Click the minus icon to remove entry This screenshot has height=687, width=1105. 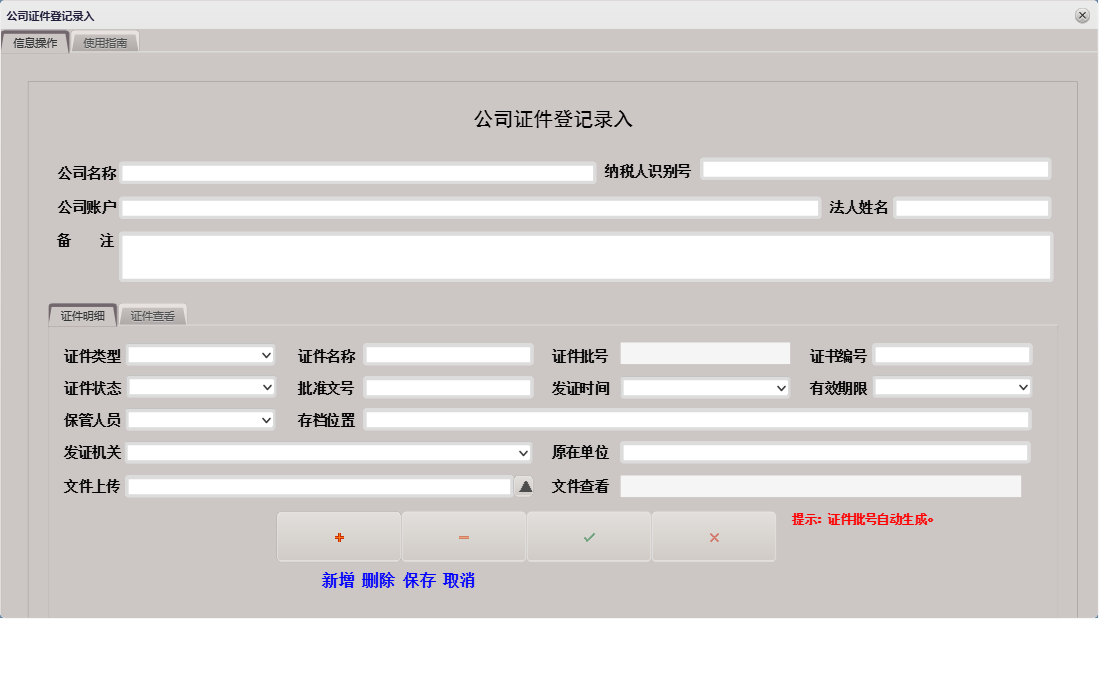pos(463,536)
